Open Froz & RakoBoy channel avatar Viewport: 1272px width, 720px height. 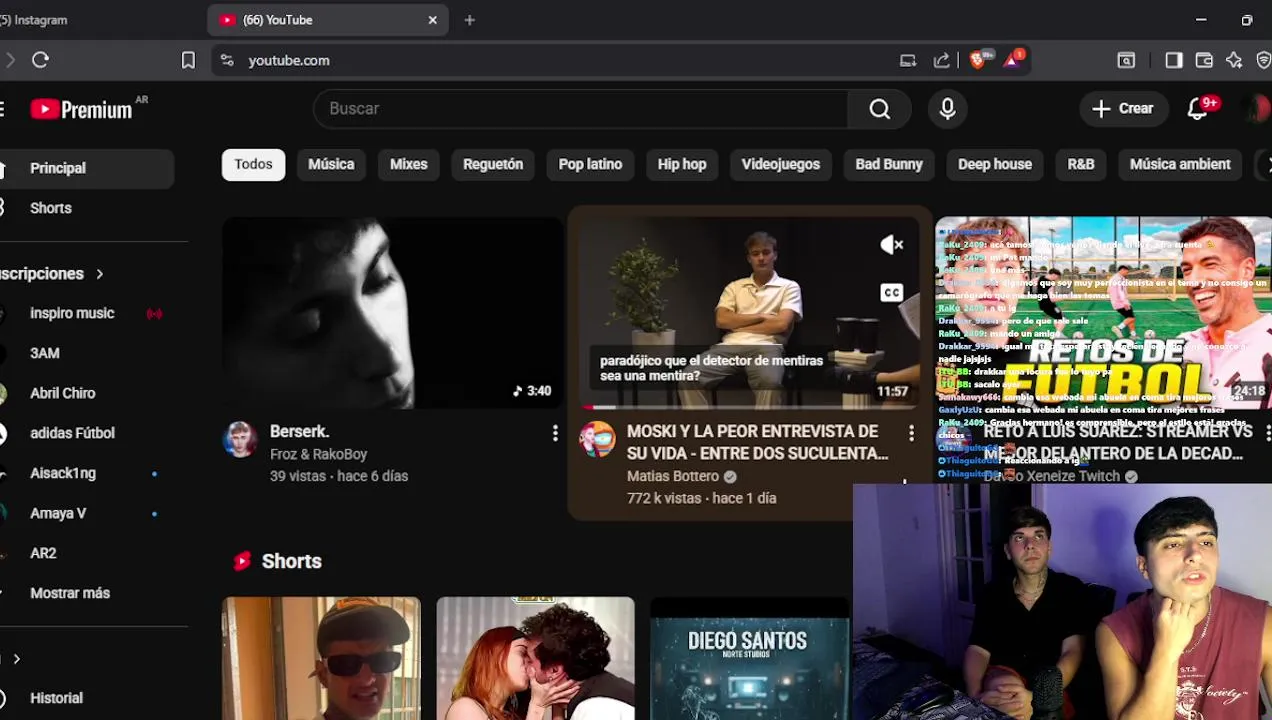240,439
